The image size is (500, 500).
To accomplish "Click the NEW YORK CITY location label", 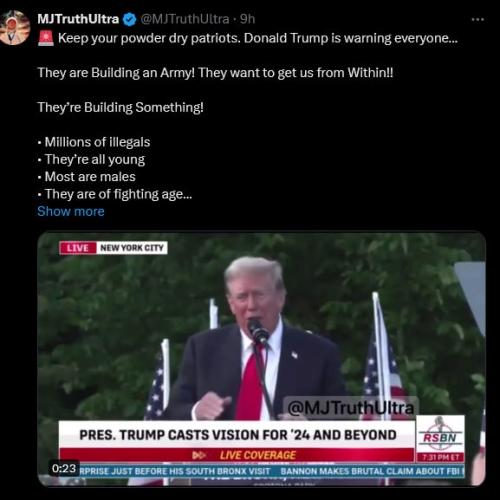I will 132,248.
